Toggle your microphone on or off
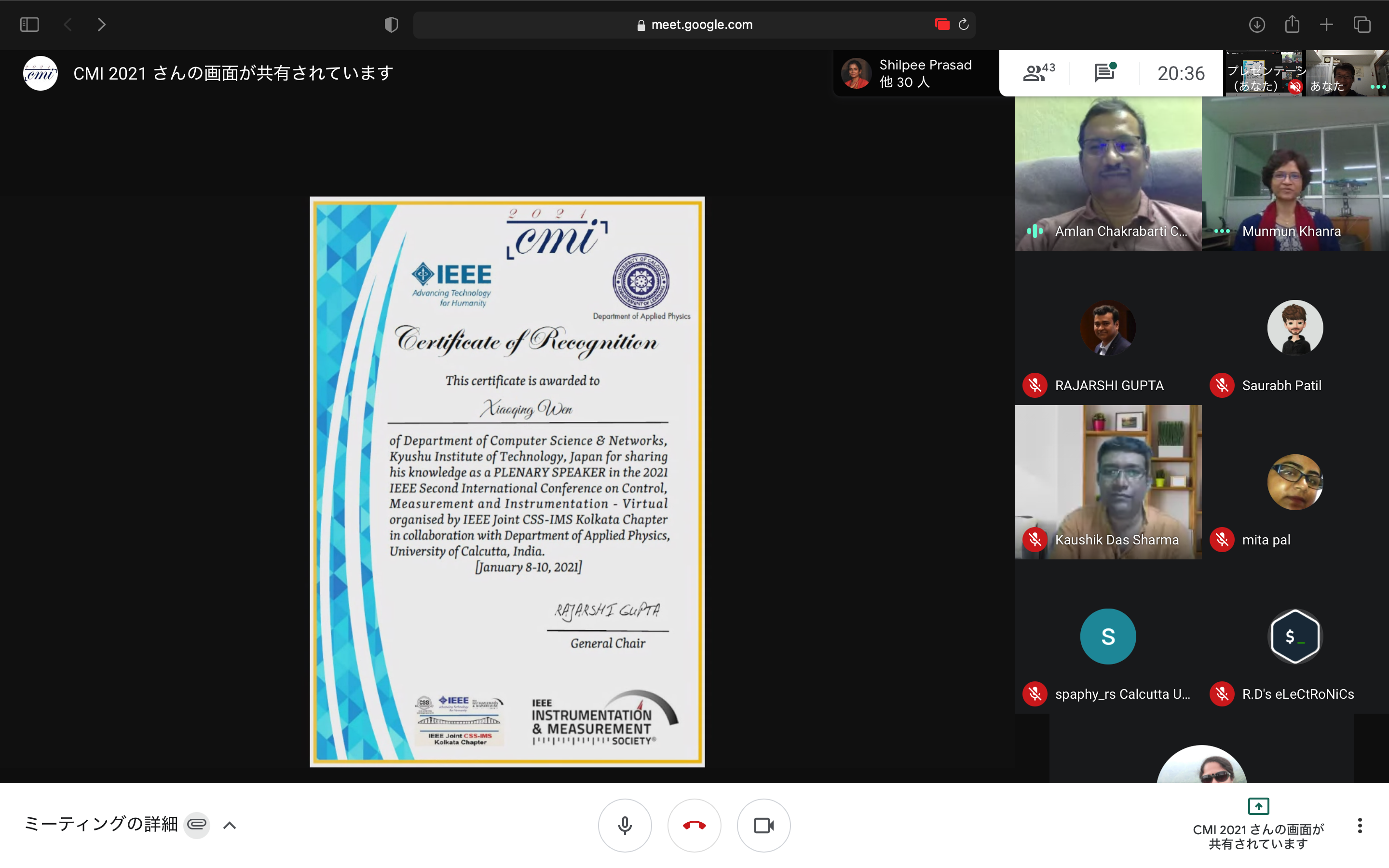 [625, 826]
